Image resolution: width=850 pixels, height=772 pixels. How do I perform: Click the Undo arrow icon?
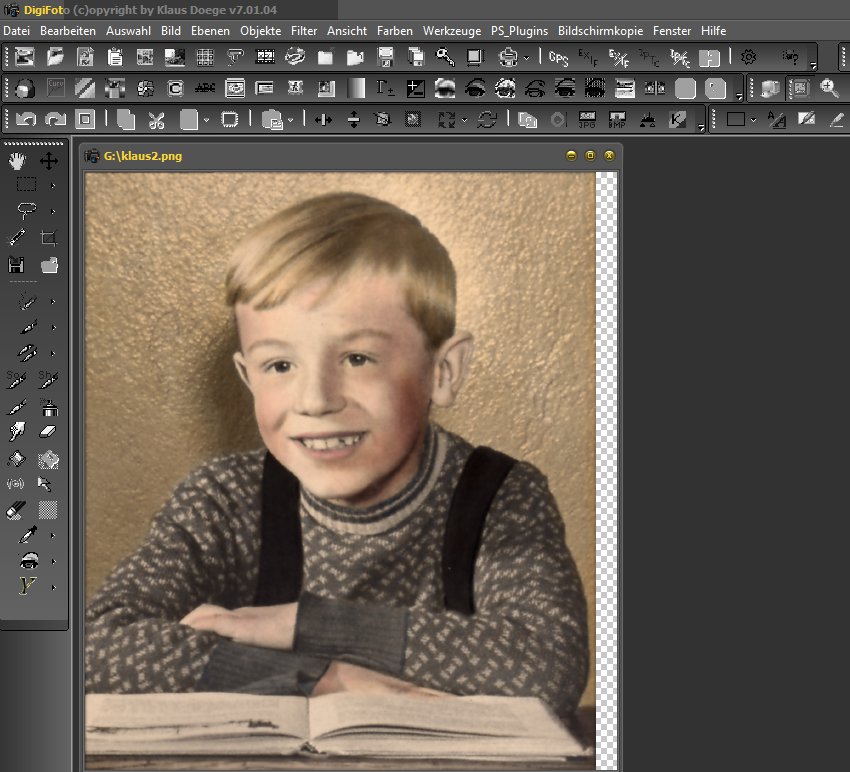coord(26,120)
